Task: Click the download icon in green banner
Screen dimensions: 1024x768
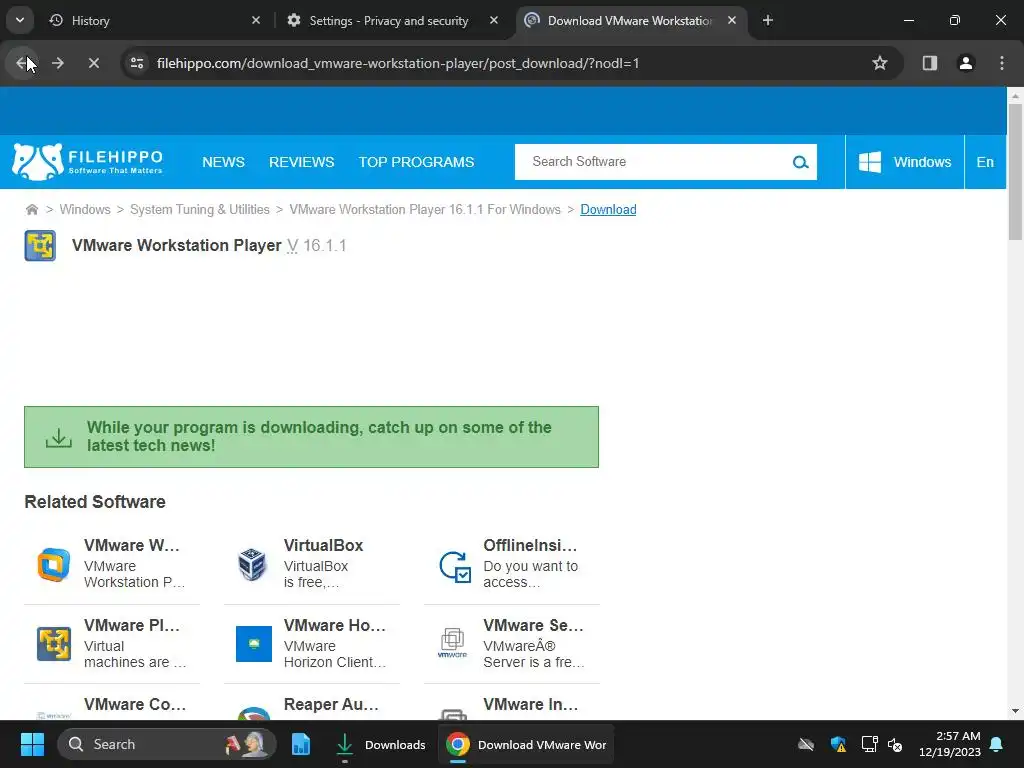Action: click(x=59, y=438)
